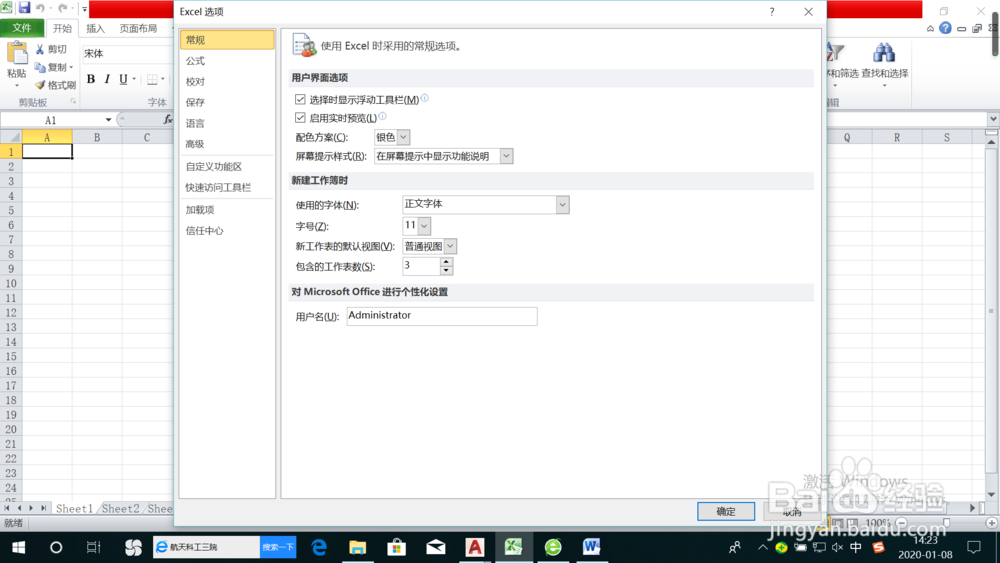1000x563 pixels.
Task: Click the Redo arrow in Excel title bar
Action: pyautogui.click(x=62, y=8)
